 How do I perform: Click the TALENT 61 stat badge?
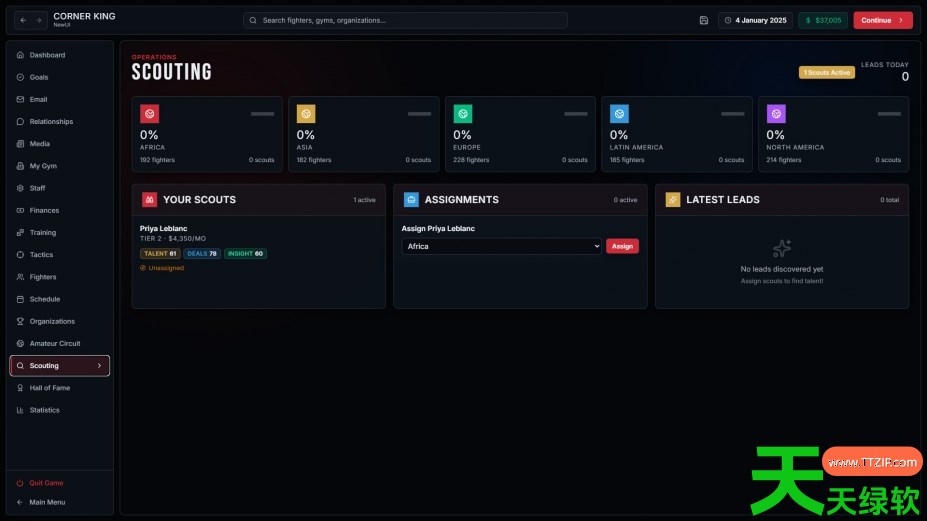click(x=160, y=254)
